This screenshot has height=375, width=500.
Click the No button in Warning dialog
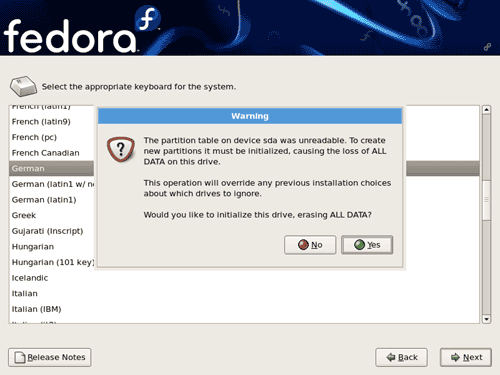(x=310, y=245)
